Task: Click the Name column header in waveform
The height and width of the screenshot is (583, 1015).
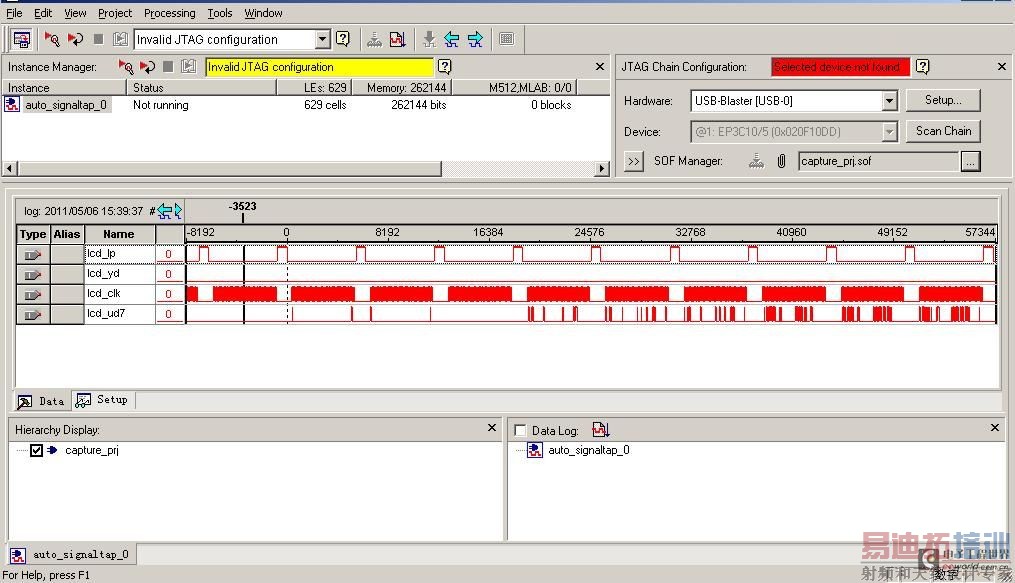Action: tap(119, 234)
